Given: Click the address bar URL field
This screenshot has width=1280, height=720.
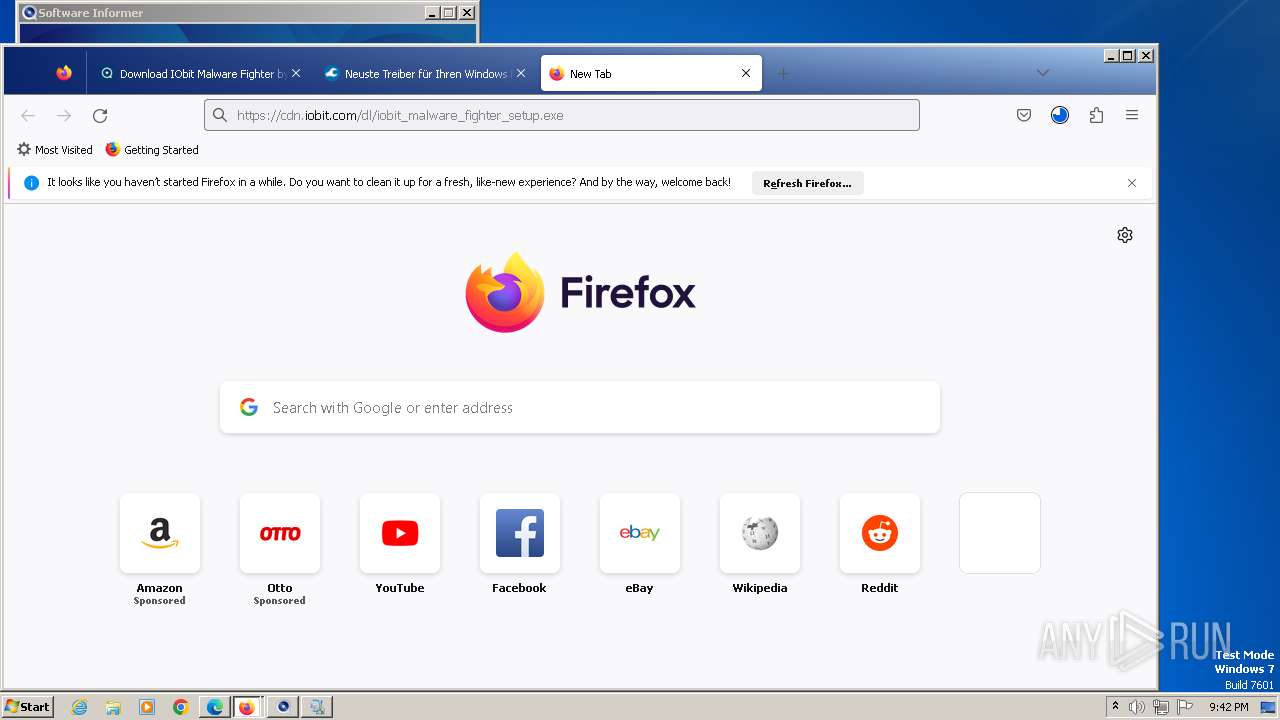Looking at the screenshot, I should [562, 115].
